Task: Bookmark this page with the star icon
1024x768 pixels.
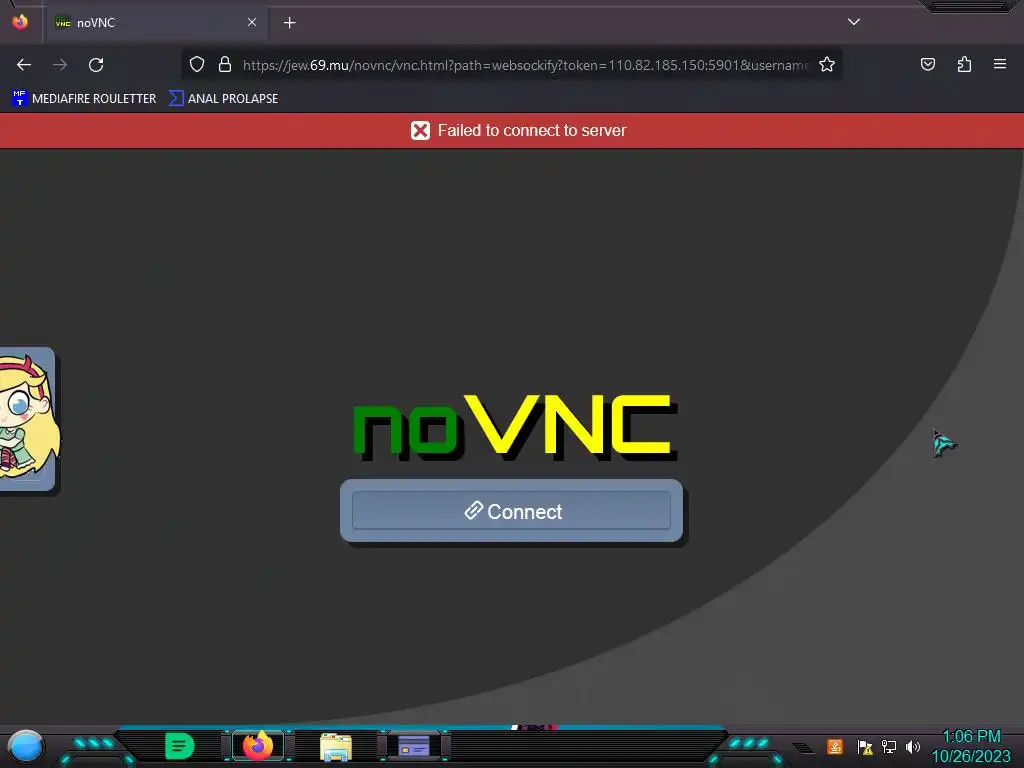Action: [x=827, y=64]
